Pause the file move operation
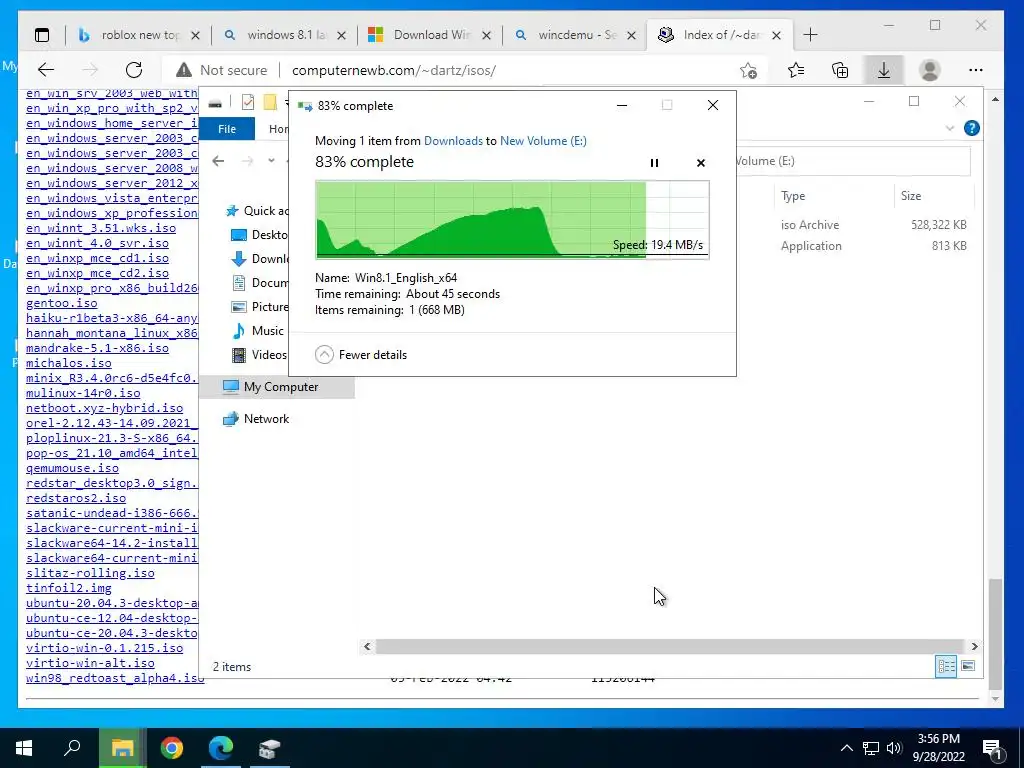This screenshot has height=768, width=1024. 654,163
